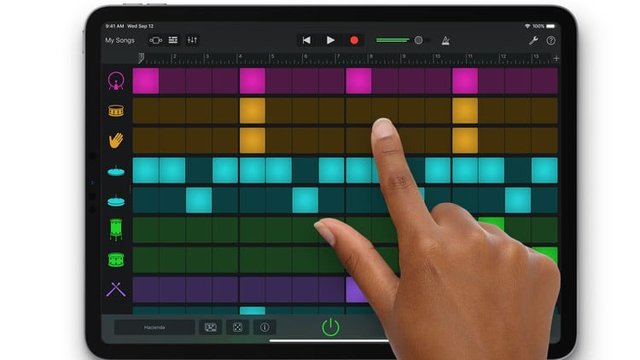Viewport: 640px width, 360px height.
Task: Toggle the metronome icon
Action: click(445, 40)
